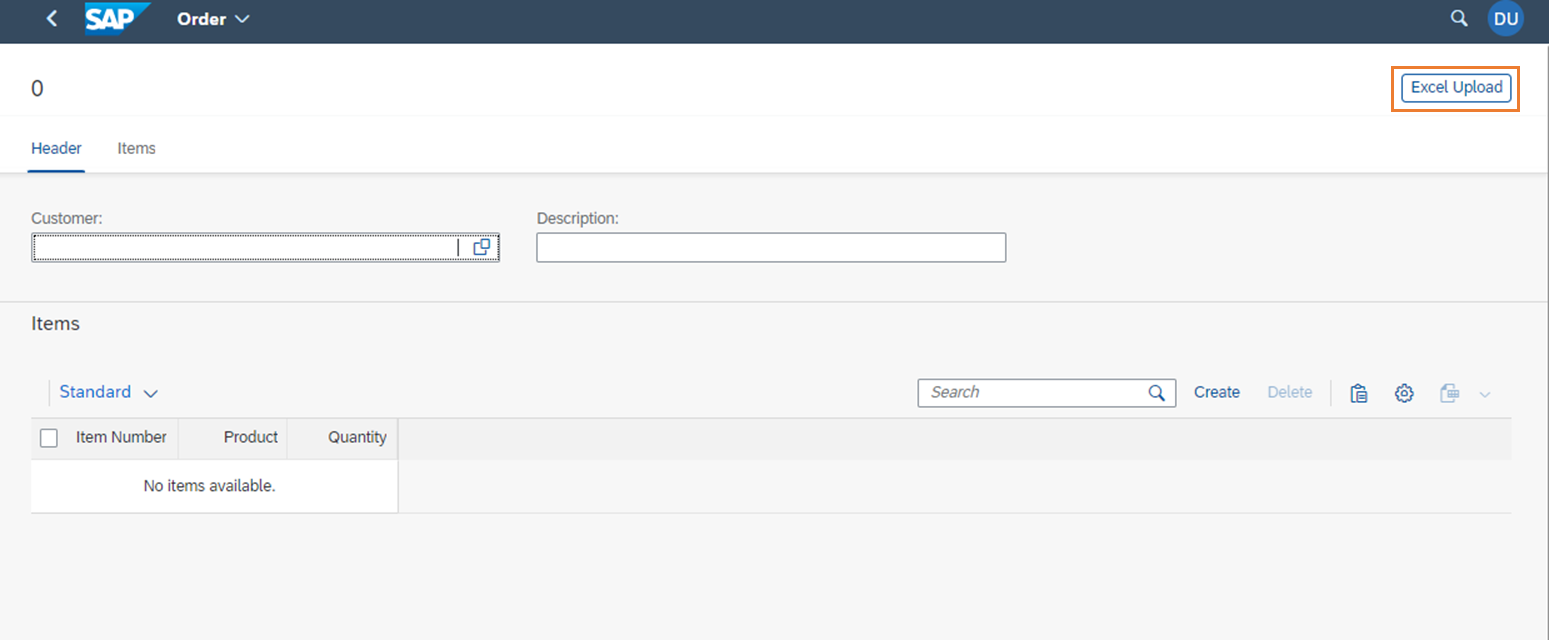Open the paste from clipboard icon
The image size is (1549, 640).
[x=1359, y=392]
